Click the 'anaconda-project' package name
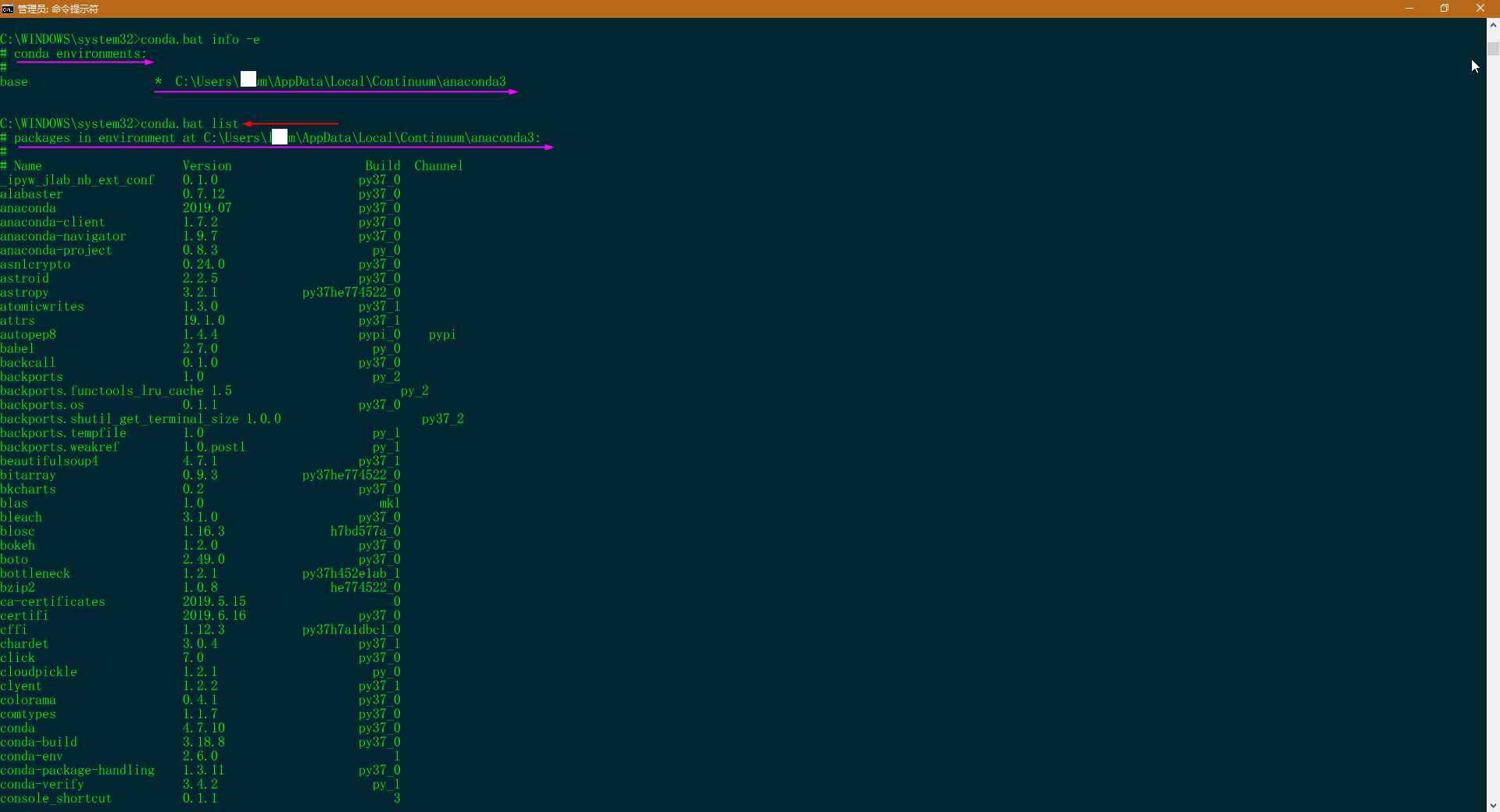 [56, 250]
